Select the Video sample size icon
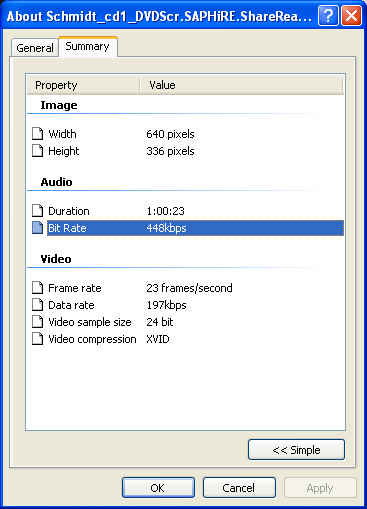The image size is (367, 509). pyautogui.click(x=38, y=322)
